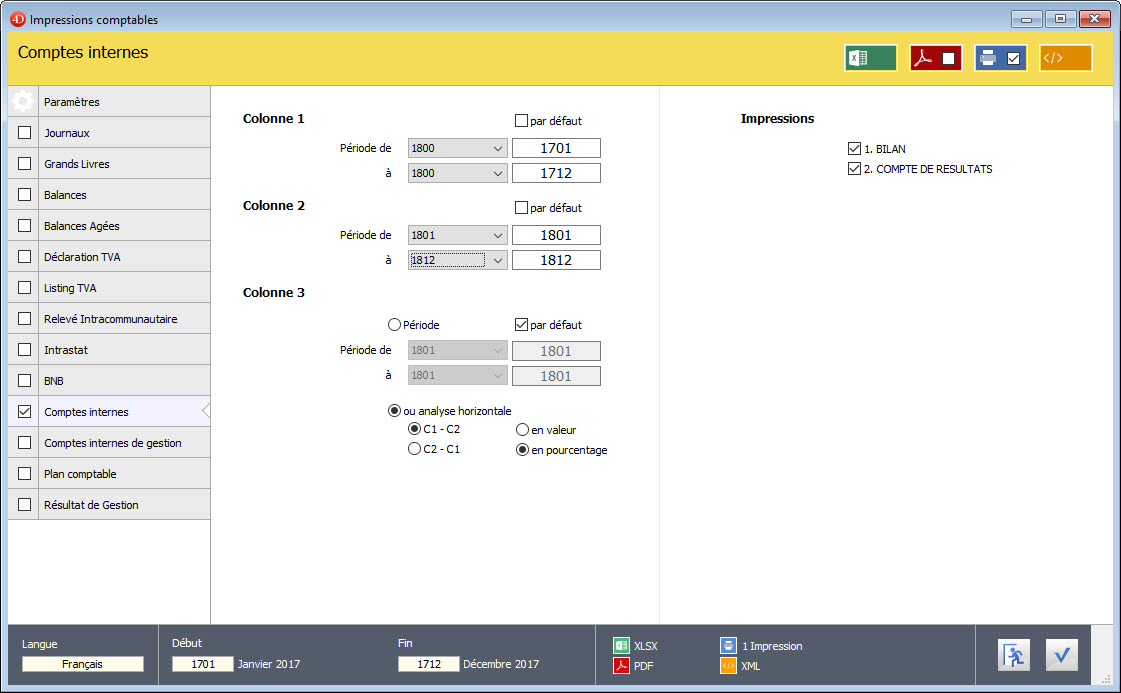Select the 'C2 - C1' radio button
Viewport: 1121px width, 693px height.
pos(414,449)
